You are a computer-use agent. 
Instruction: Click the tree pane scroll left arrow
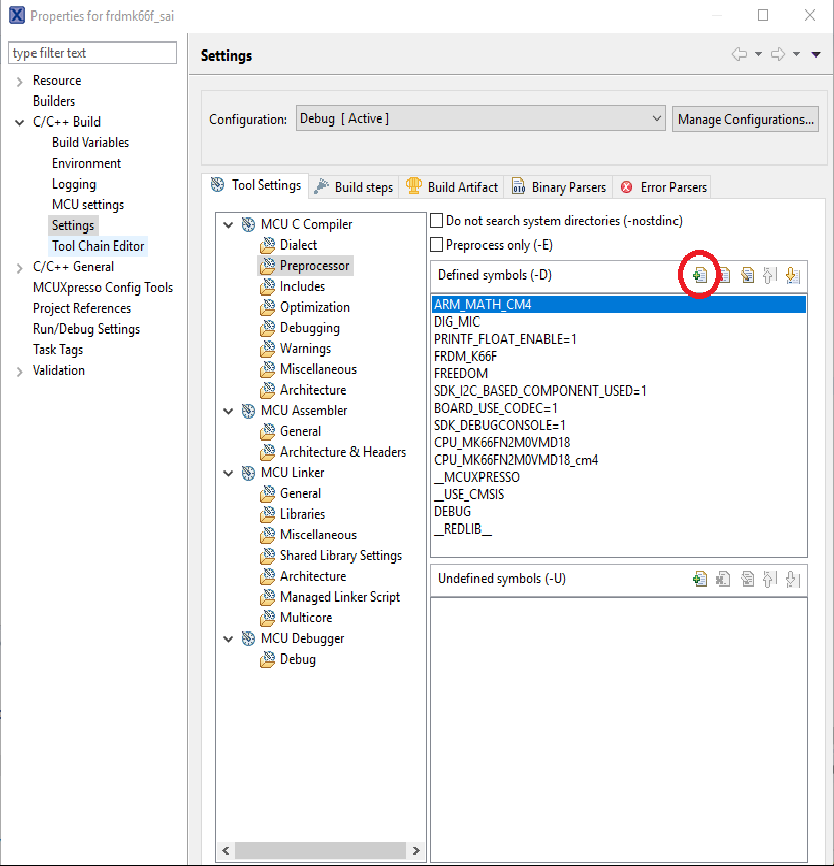tap(225, 851)
